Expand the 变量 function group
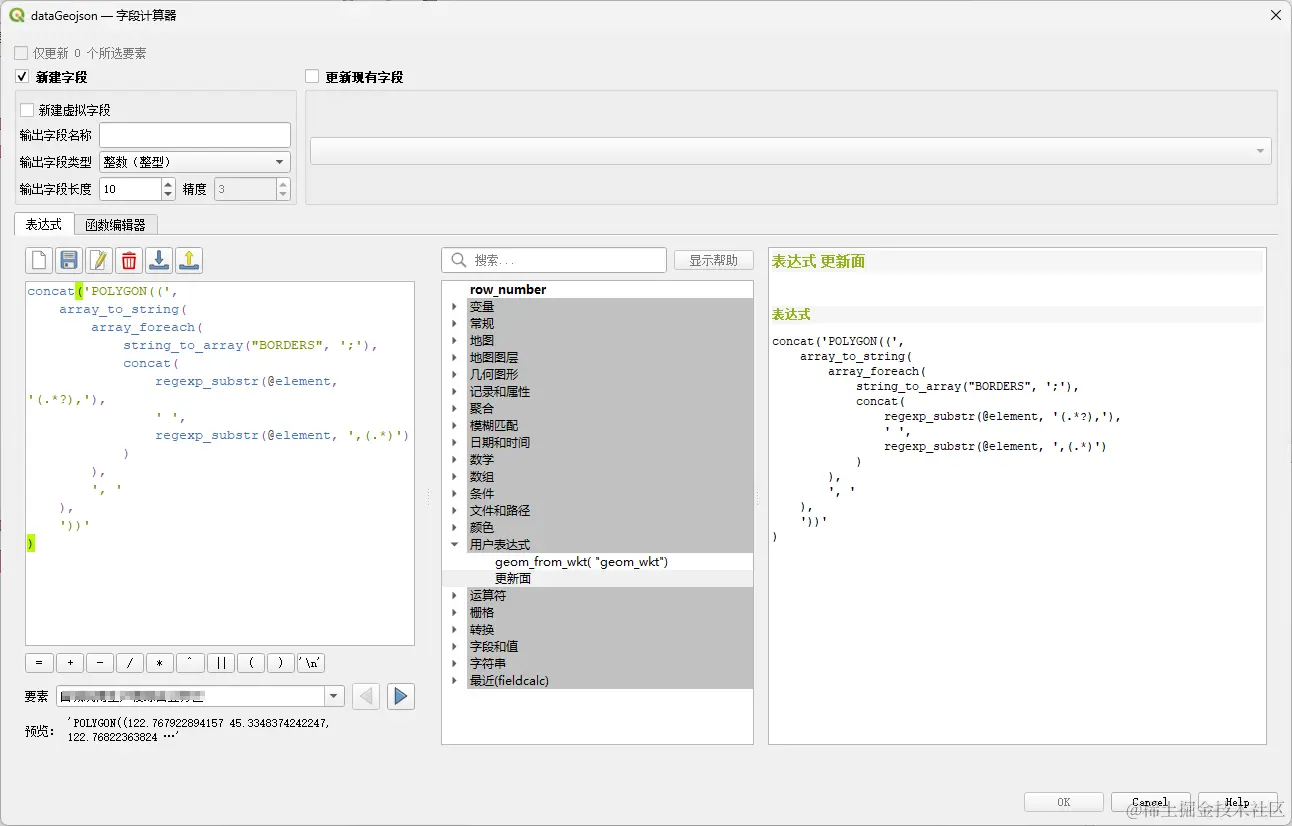Image resolution: width=1292 pixels, height=826 pixels. (455, 307)
